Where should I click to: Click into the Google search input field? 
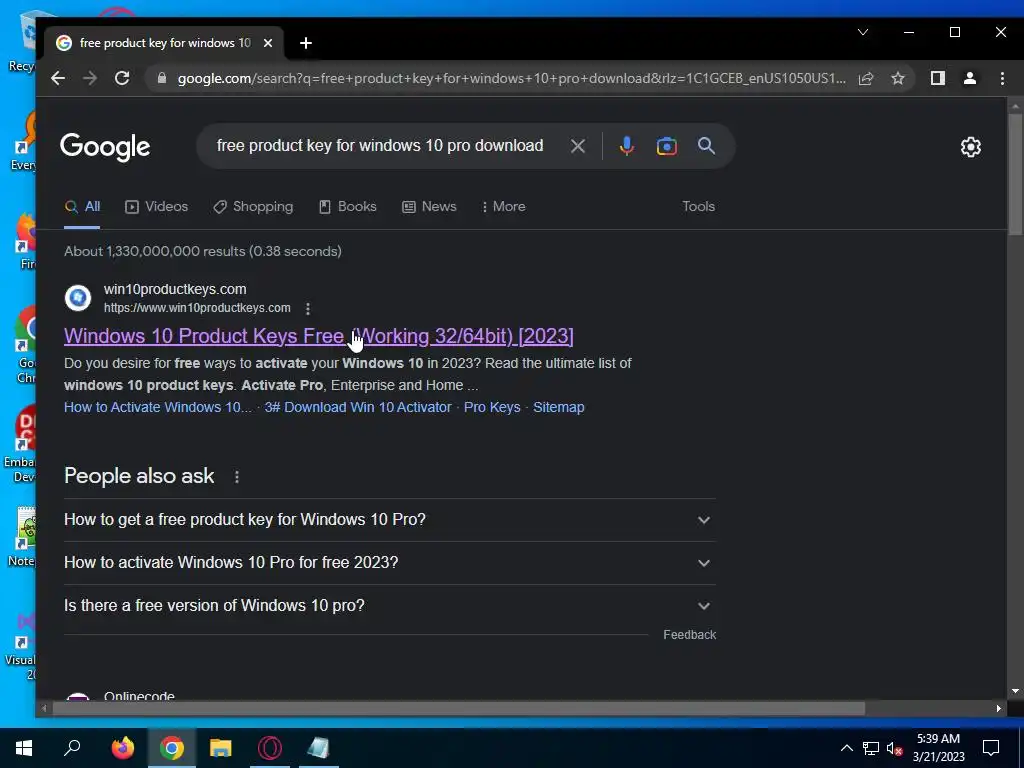(x=379, y=146)
